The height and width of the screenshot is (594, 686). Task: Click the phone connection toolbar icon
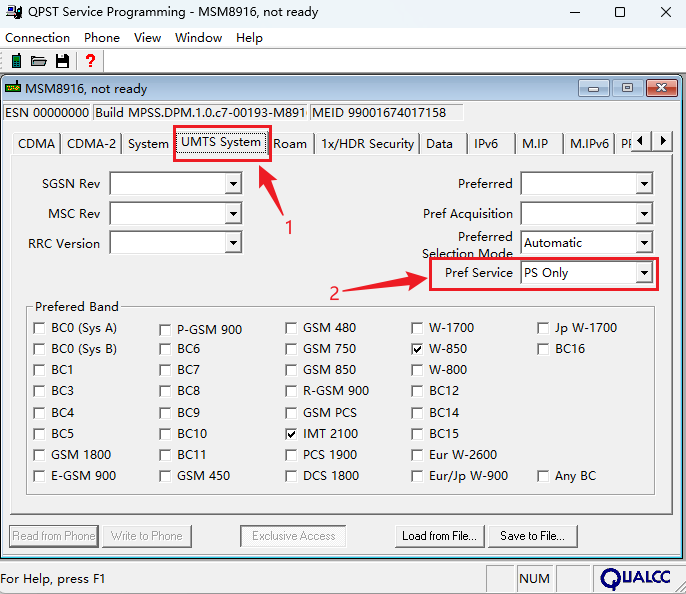pyautogui.click(x=16, y=61)
